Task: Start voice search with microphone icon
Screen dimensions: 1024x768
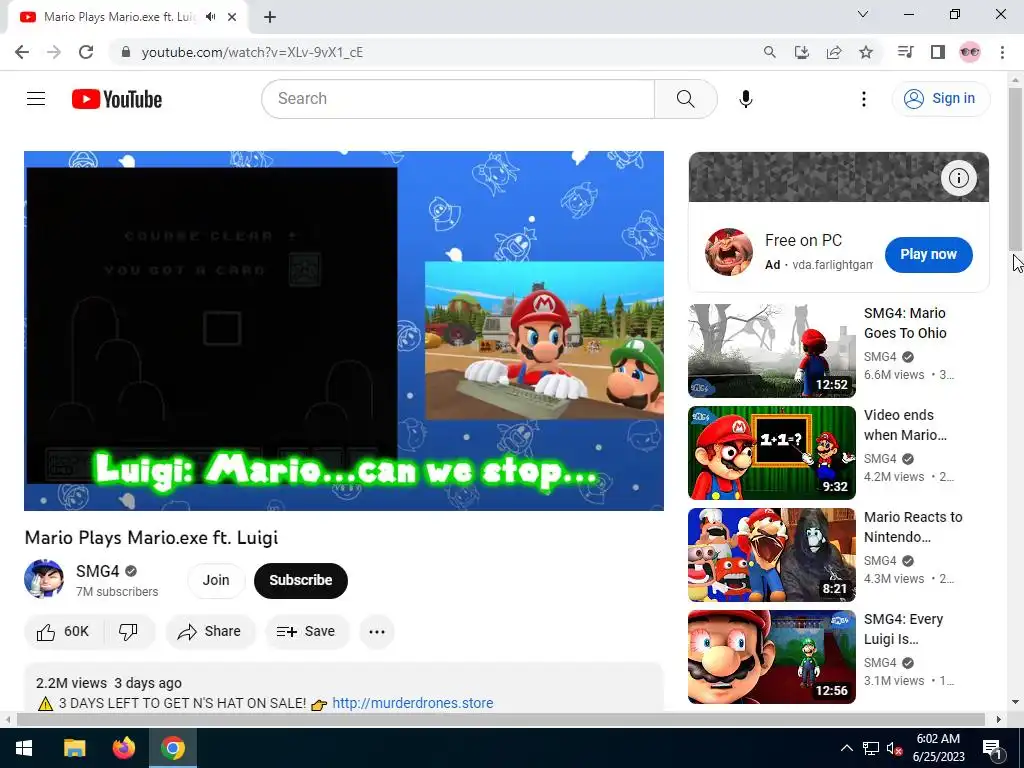Action: 746,99
